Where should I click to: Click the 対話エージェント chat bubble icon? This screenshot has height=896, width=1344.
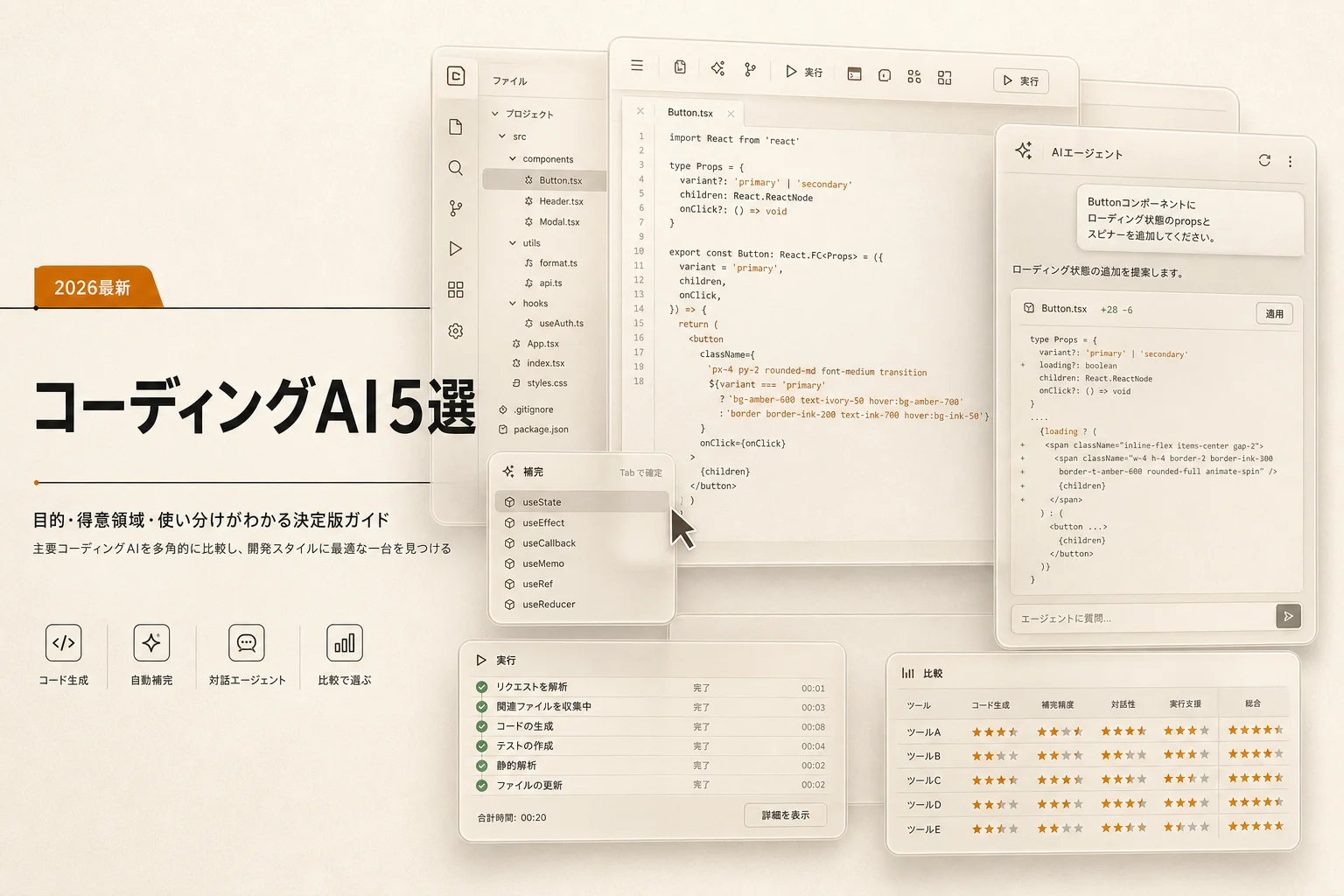[247, 643]
